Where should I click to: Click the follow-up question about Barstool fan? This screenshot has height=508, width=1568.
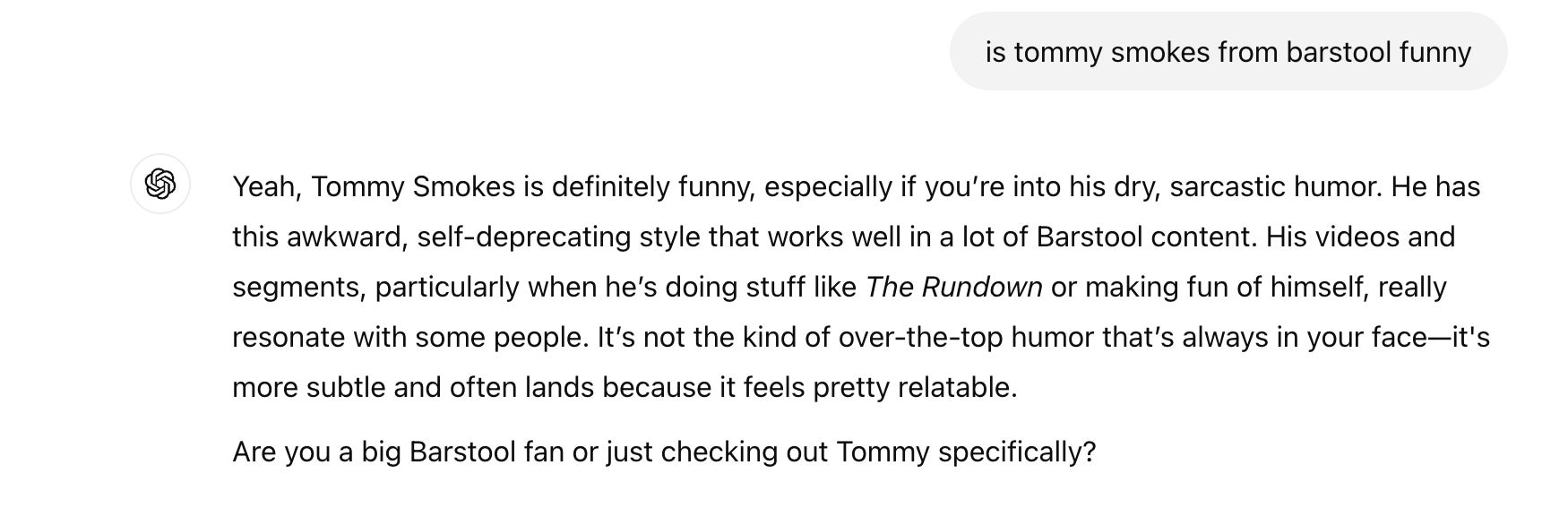pyautogui.click(x=663, y=452)
